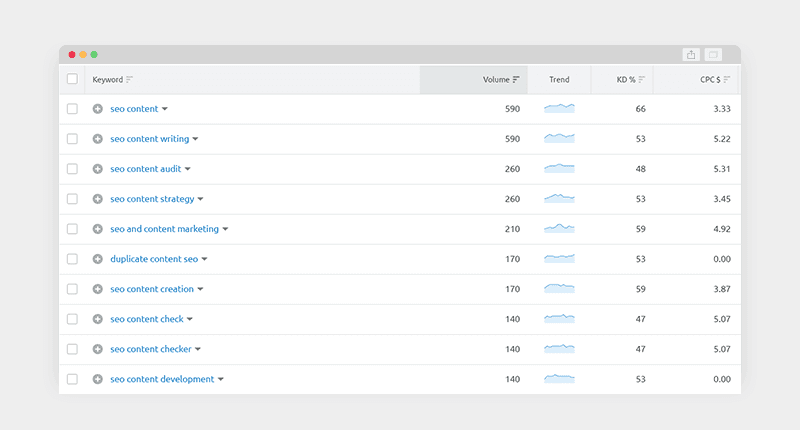Click the Trend column header

[x=559, y=80]
